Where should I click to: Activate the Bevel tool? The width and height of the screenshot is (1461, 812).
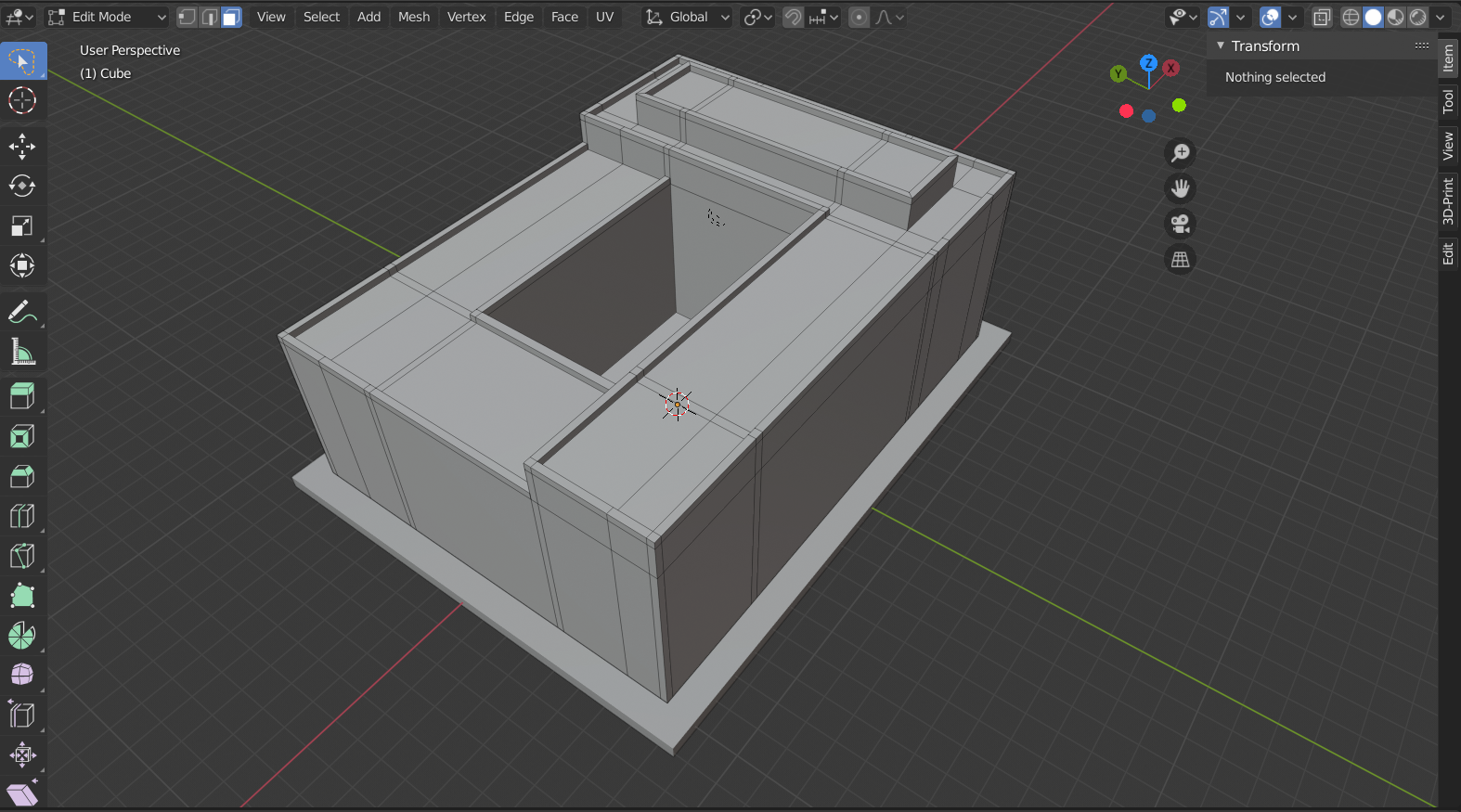click(x=22, y=476)
